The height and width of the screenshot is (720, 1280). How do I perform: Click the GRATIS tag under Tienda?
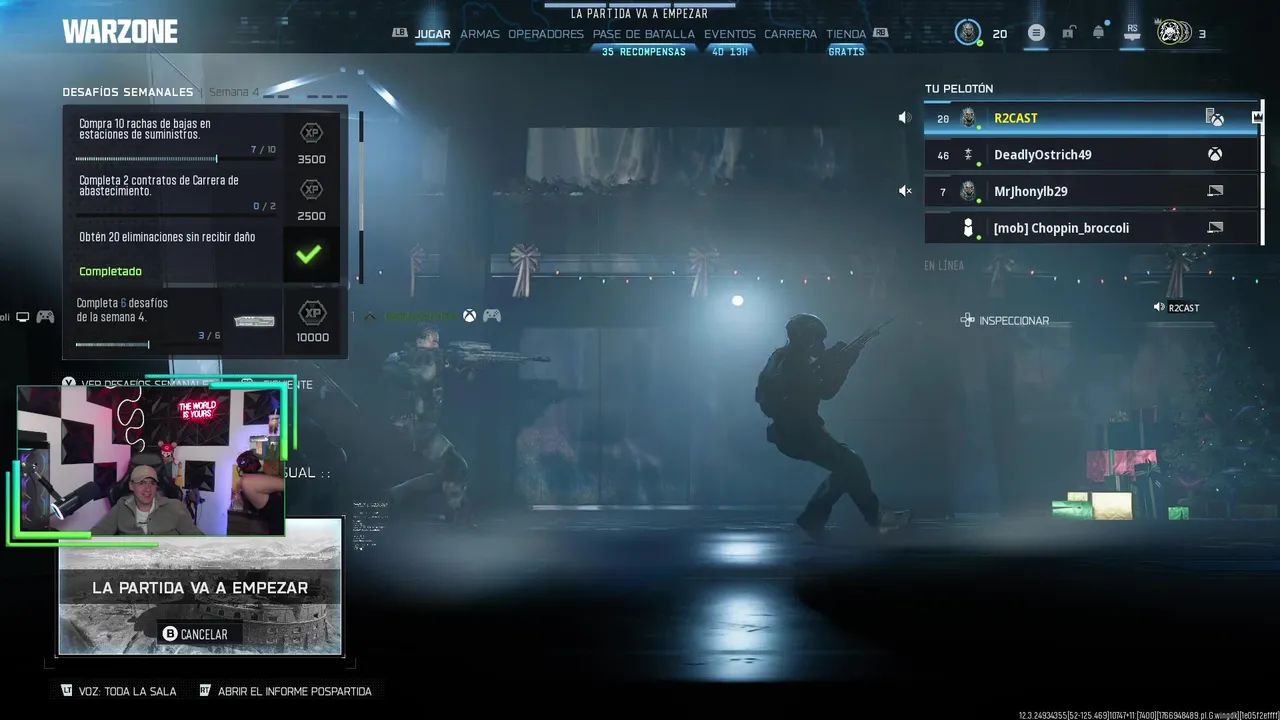tap(846, 52)
